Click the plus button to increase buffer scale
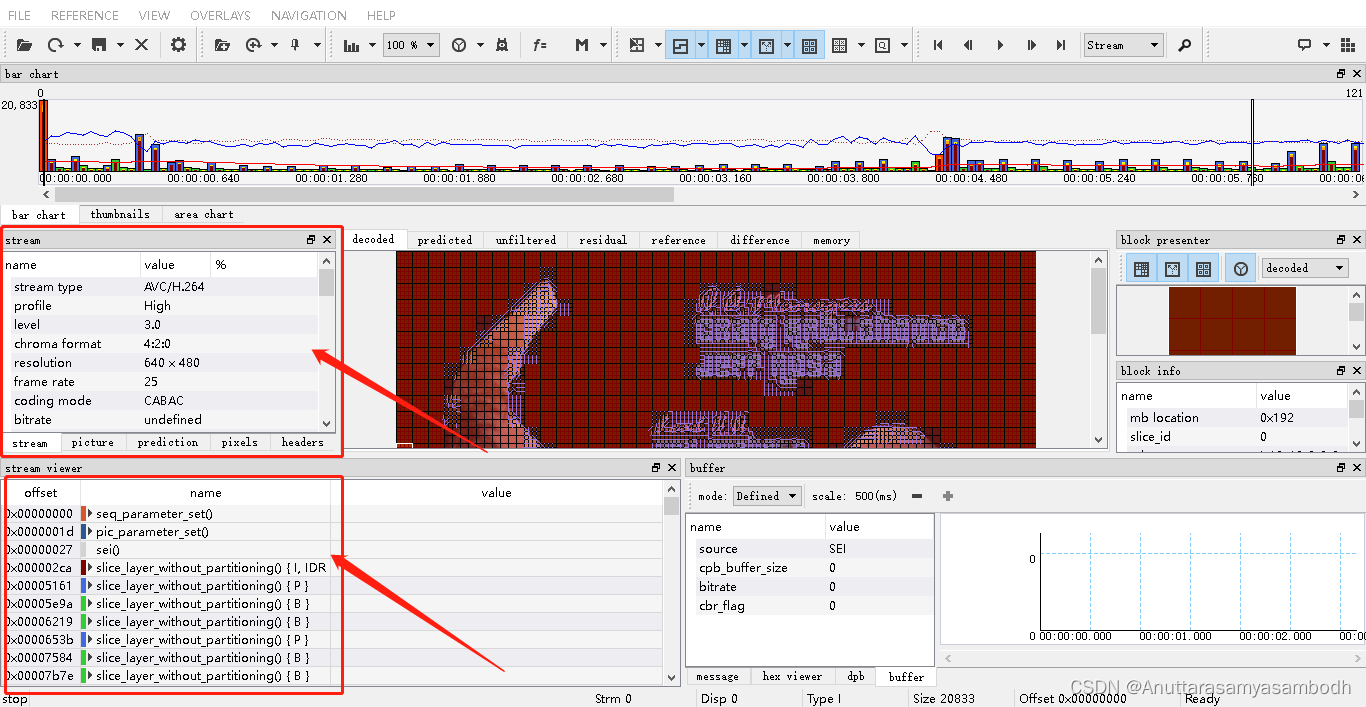 [x=948, y=496]
